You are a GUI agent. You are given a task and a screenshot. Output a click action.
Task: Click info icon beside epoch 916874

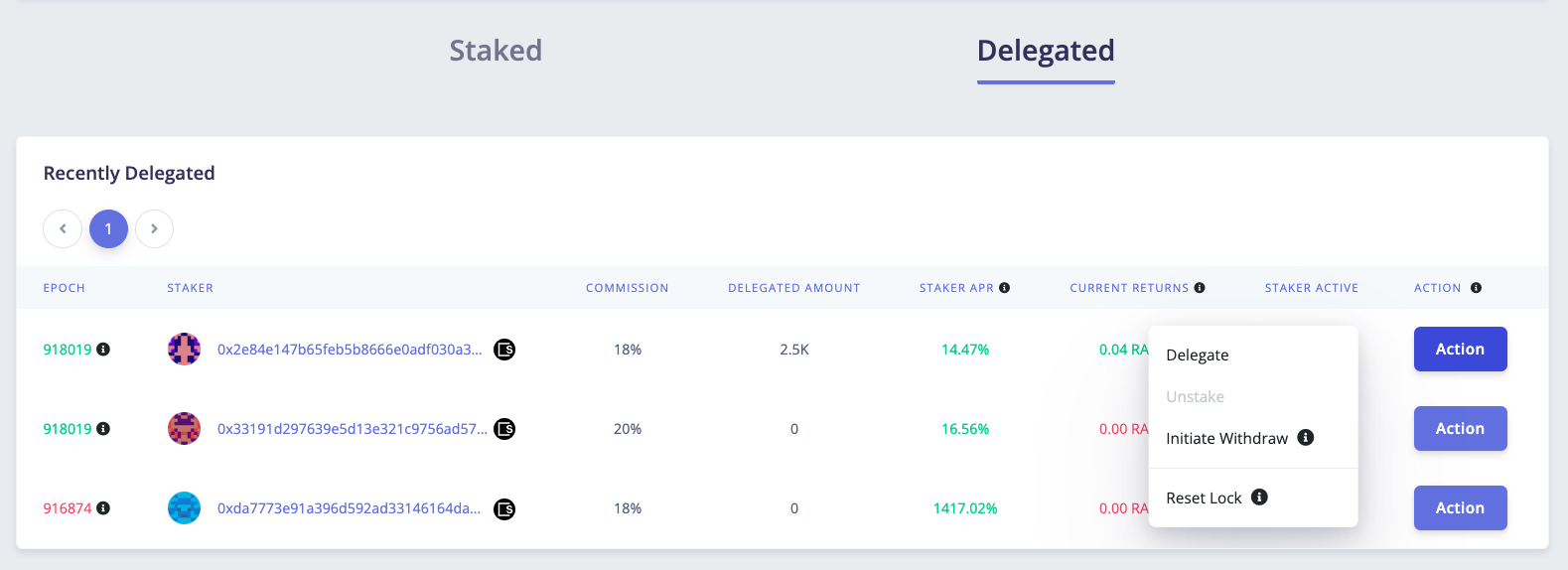(x=103, y=508)
